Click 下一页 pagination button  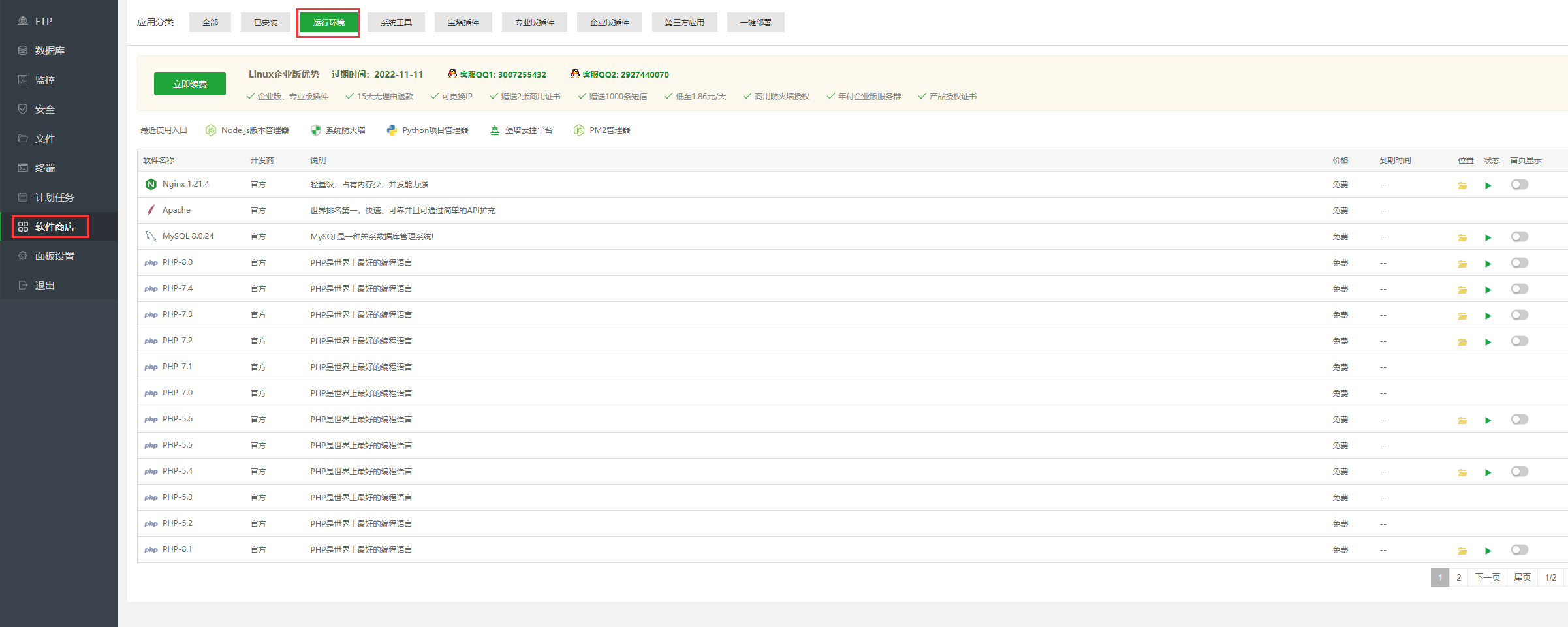[1488, 577]
